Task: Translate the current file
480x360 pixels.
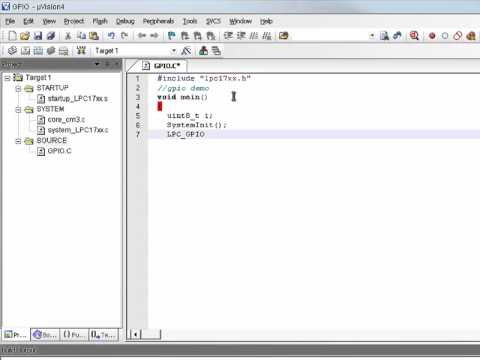Action: pos(12,51)
